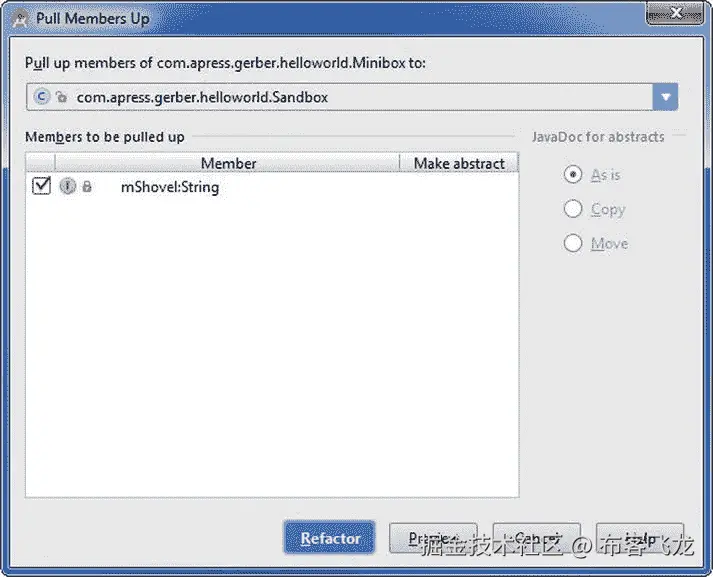Click the Member column header
Image resolution: width=713 pixels, height=577 pixels.
228,163
